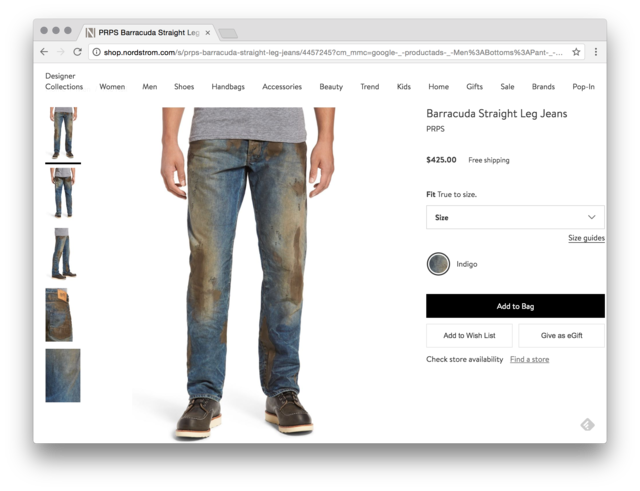
Task: Select the Indigo color swatch
Action: pos(438,264)
